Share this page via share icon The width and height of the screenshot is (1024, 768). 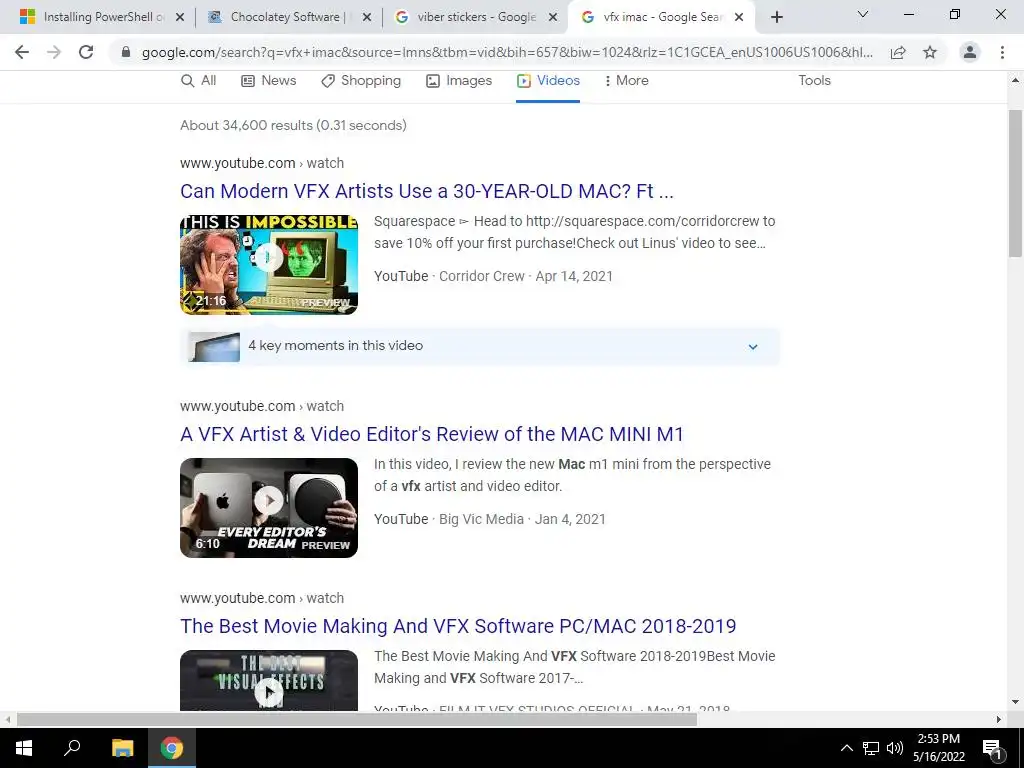coord(898,53)
